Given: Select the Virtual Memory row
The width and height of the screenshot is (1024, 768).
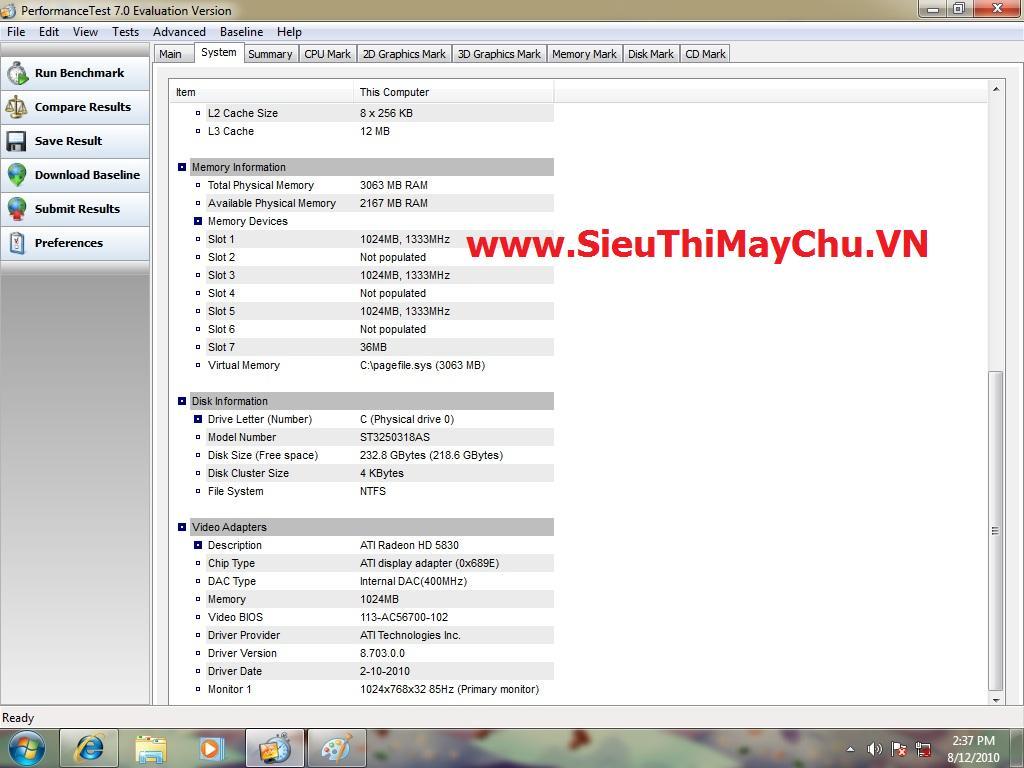Looking at the screenshot, I should coord(372,365).
